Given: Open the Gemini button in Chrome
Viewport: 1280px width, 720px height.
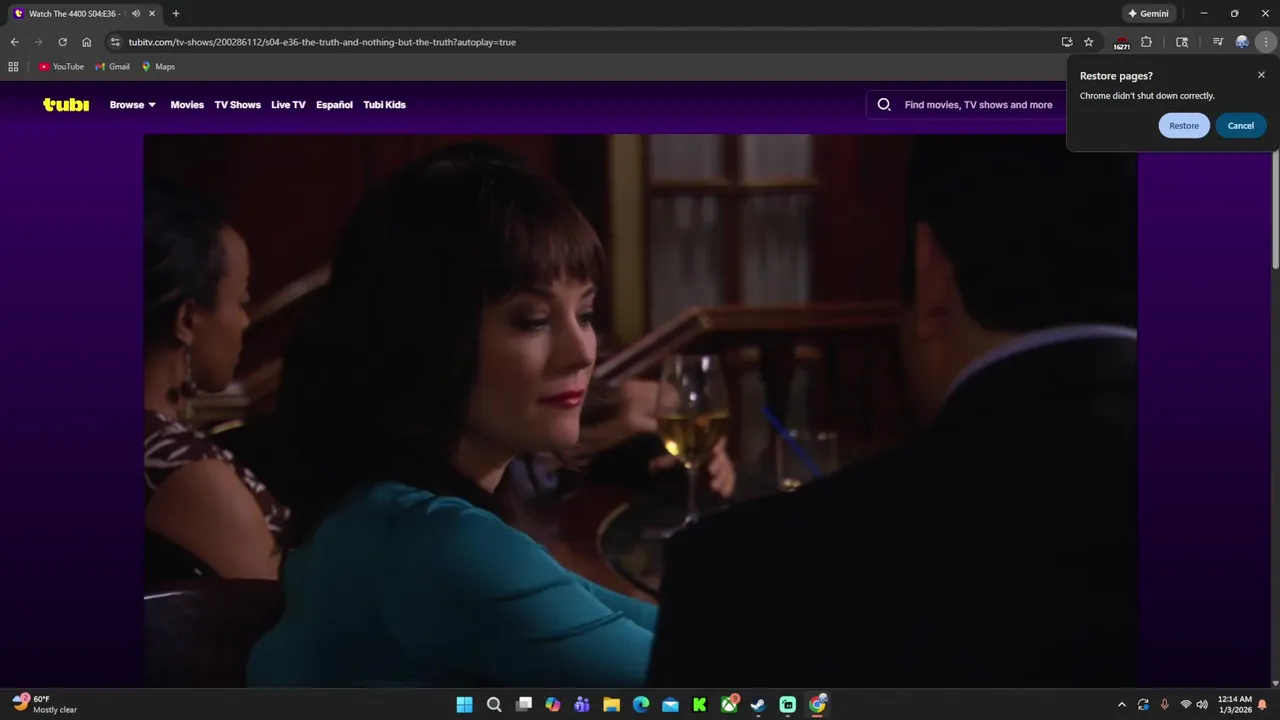Looking at the screenshot, I should point(1149,14).
